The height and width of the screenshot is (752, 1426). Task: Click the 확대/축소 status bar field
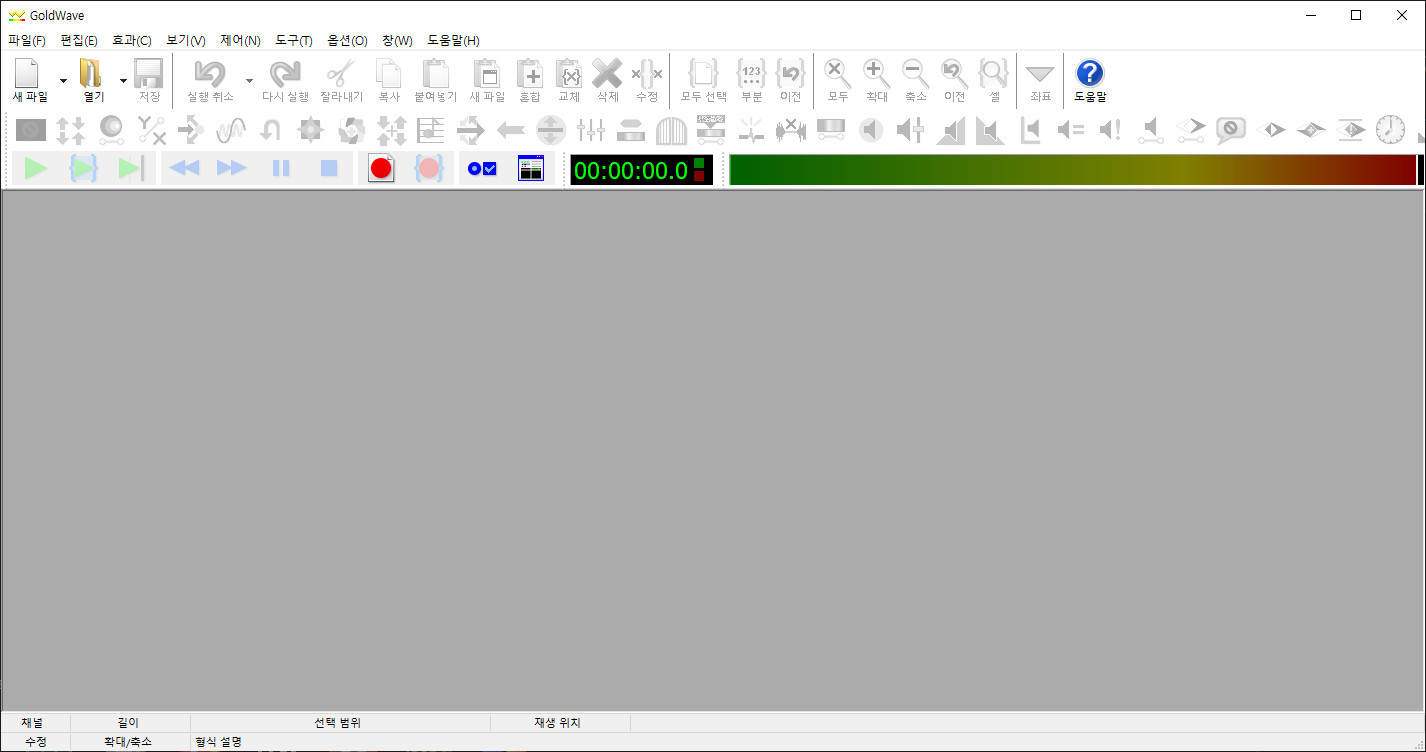tap(130, 741)
